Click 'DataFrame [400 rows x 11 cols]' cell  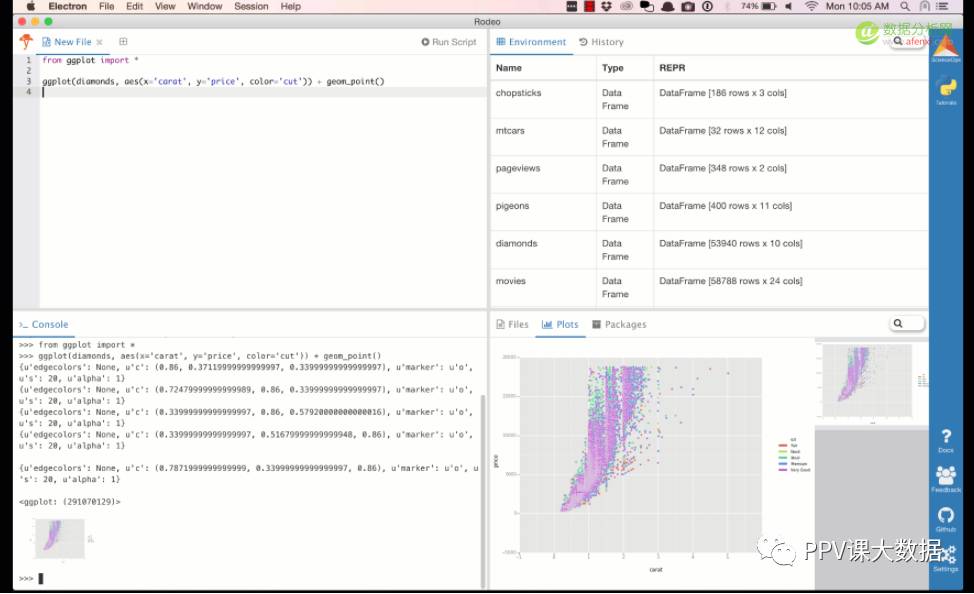(726, 206)
